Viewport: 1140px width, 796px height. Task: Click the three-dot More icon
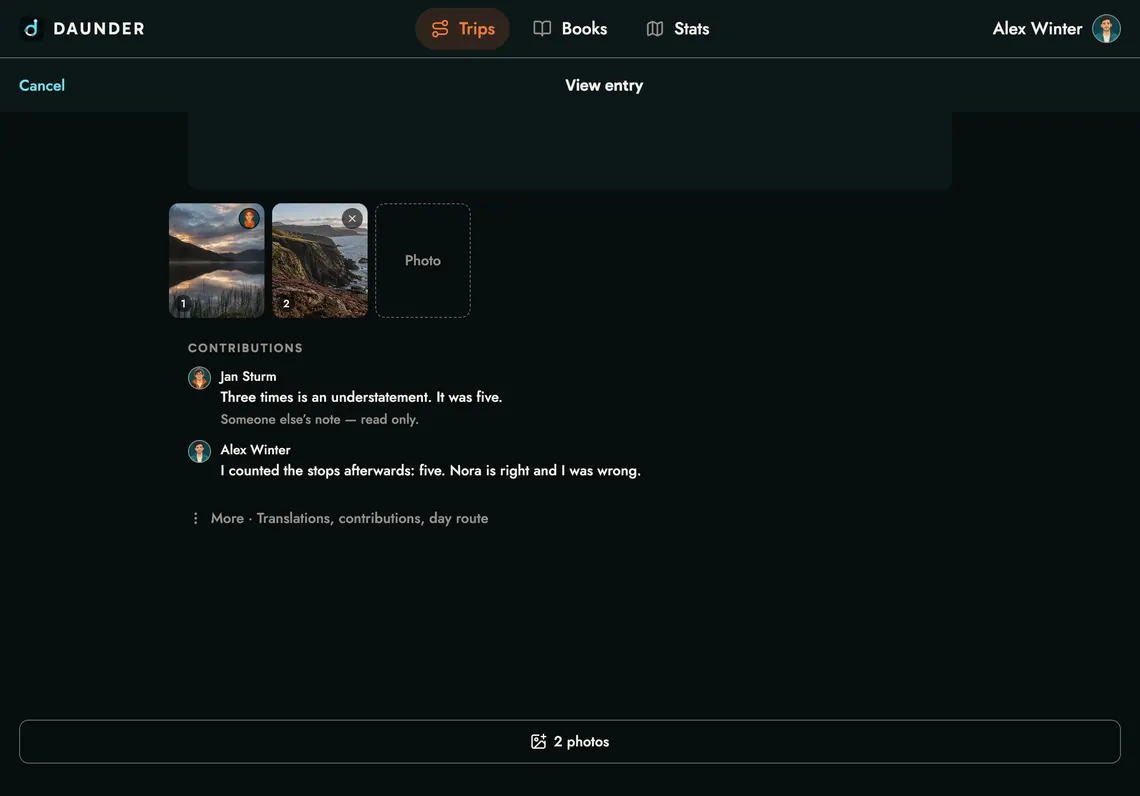195,518
